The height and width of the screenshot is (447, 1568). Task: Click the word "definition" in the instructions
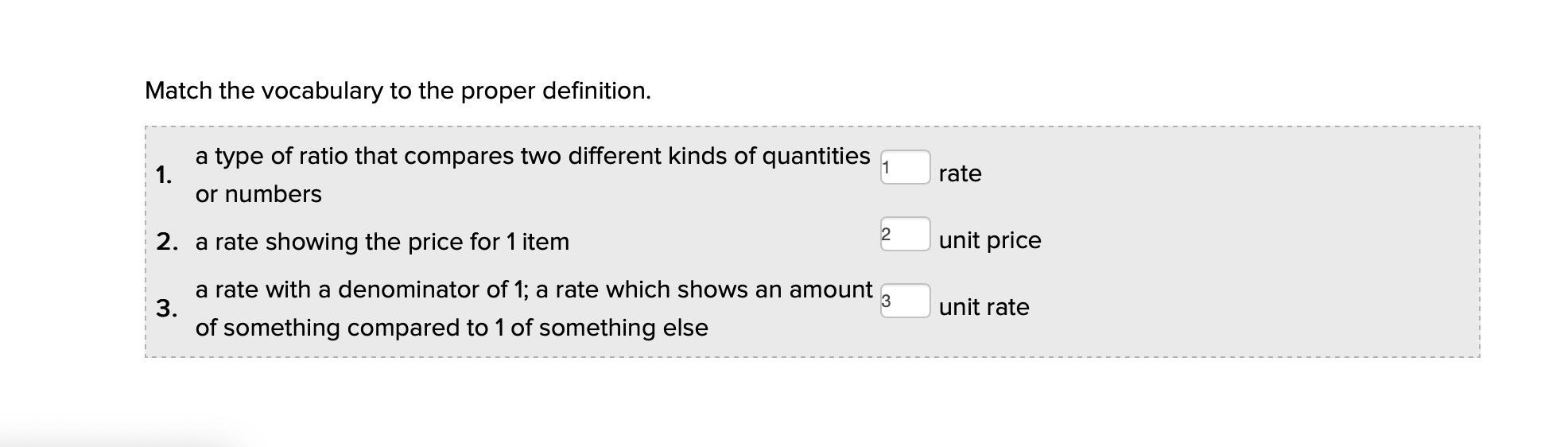click(596, 91)
